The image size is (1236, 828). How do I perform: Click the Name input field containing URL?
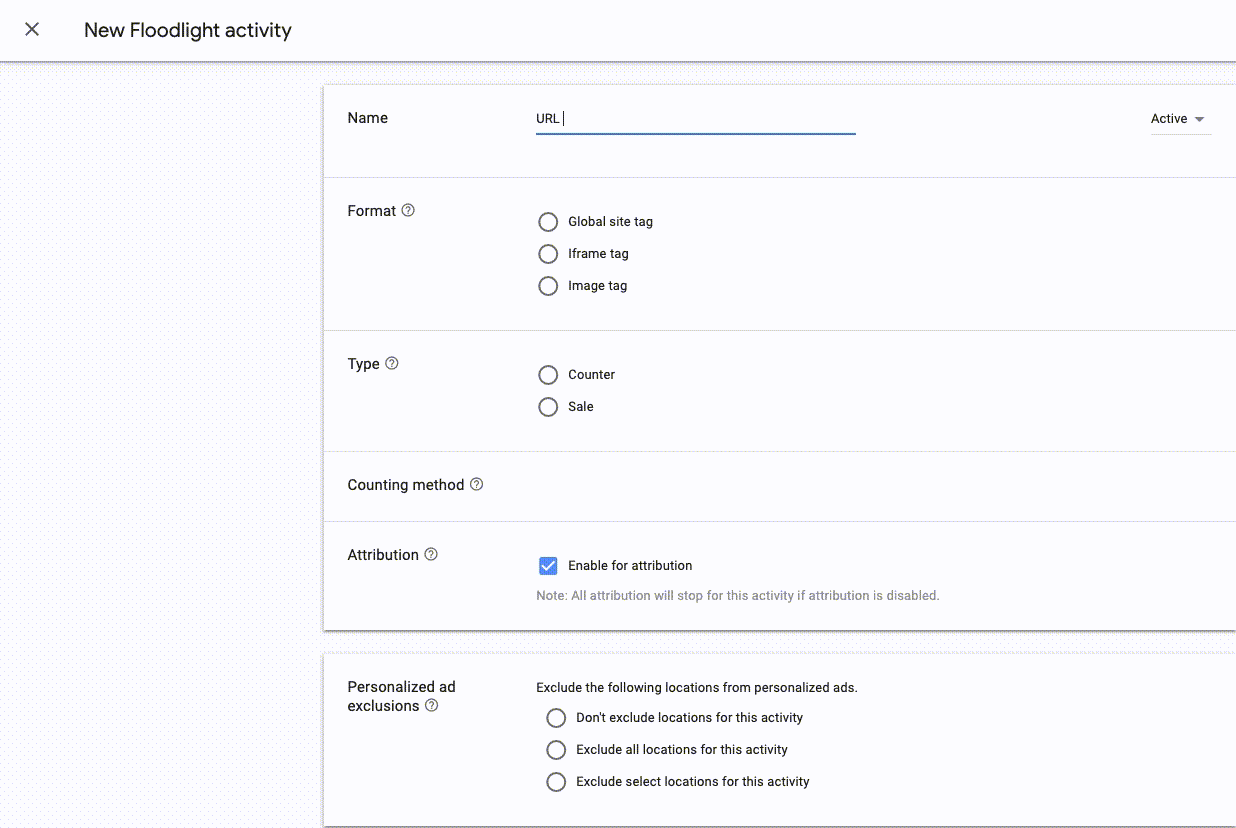point(695,119)
